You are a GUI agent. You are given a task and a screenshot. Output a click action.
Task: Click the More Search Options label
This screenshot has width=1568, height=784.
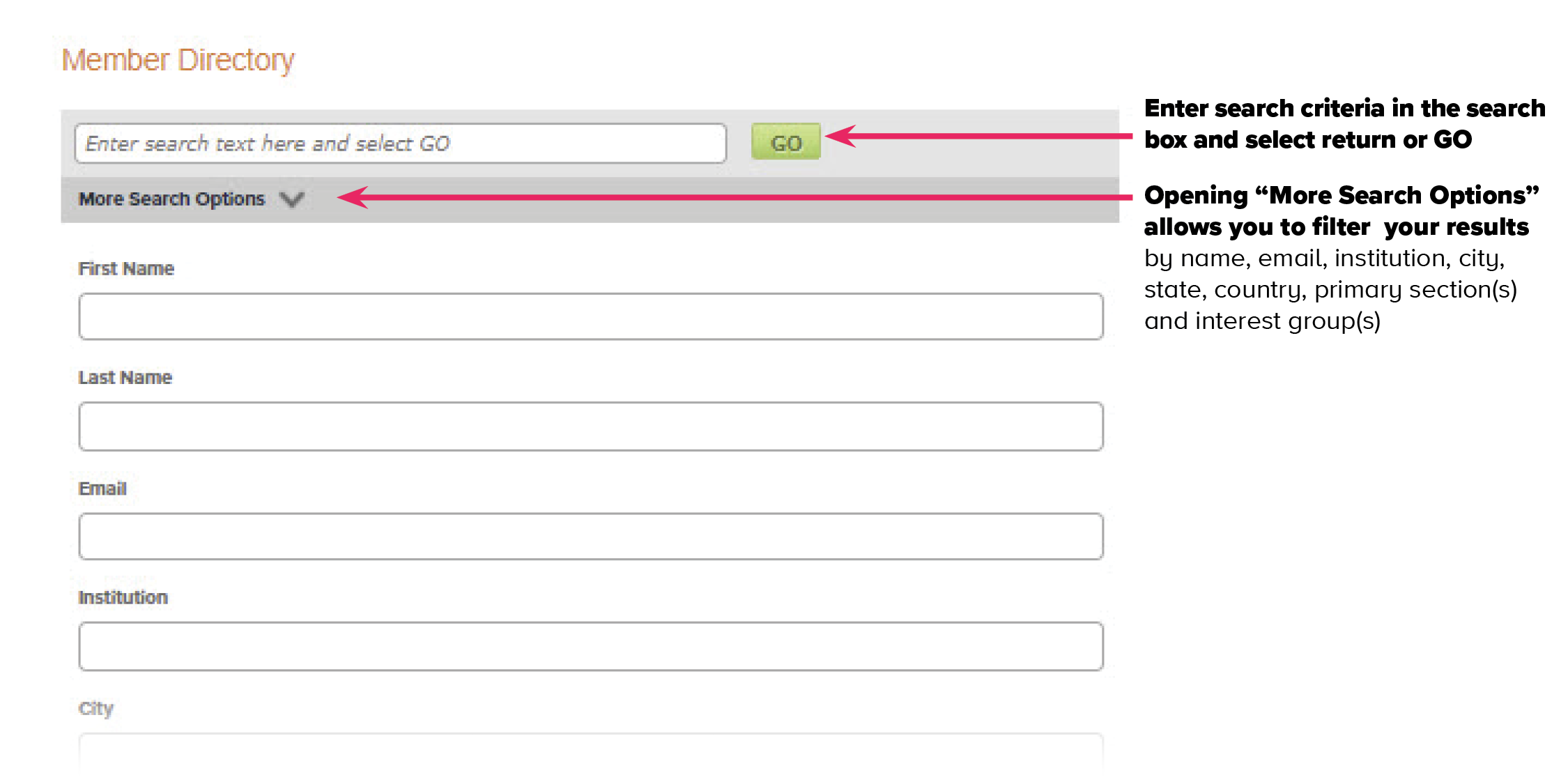tap(171, 199)
